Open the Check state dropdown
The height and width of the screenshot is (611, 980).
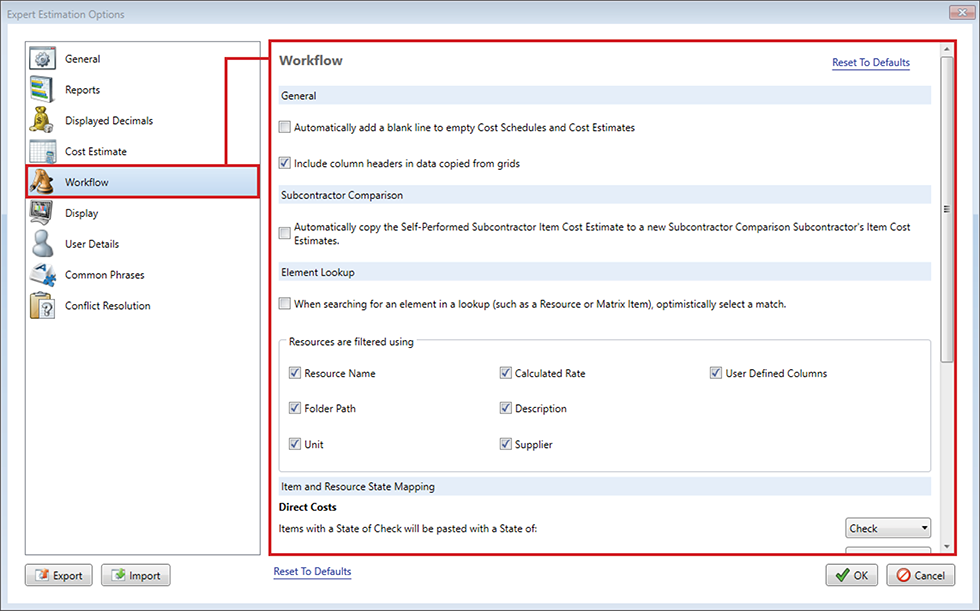tap(888, 528)
